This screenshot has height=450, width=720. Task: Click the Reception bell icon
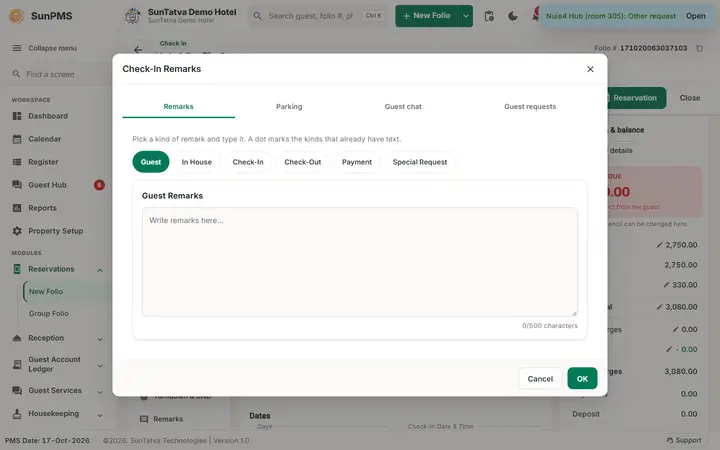(x=17, y=338)
